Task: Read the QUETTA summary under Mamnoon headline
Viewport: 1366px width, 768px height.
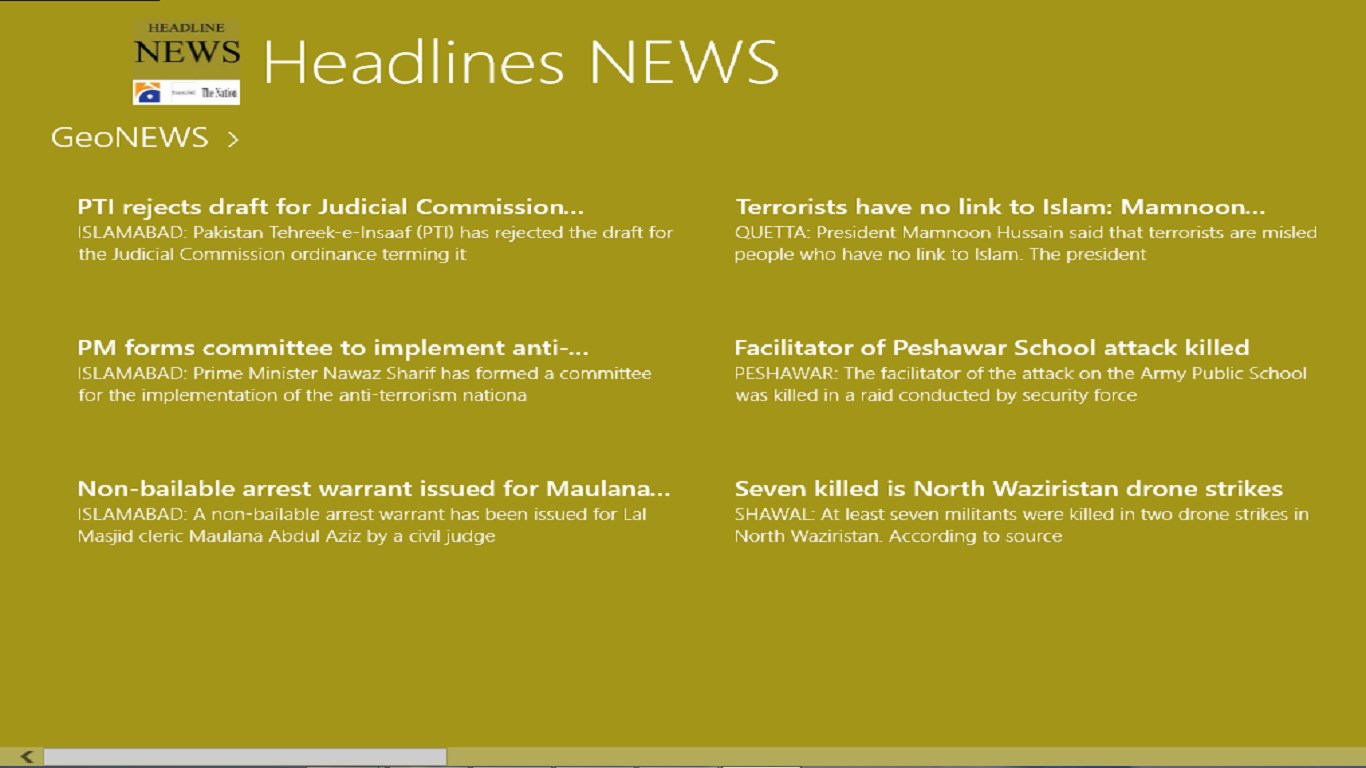Action: (1025, 243)
